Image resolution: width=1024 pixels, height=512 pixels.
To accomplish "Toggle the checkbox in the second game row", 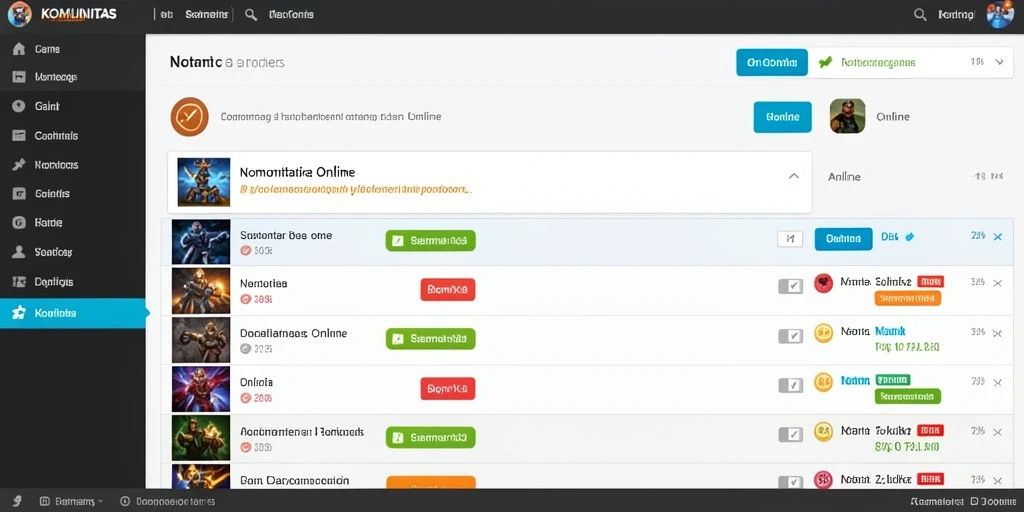I will click(x=791, y=286).
